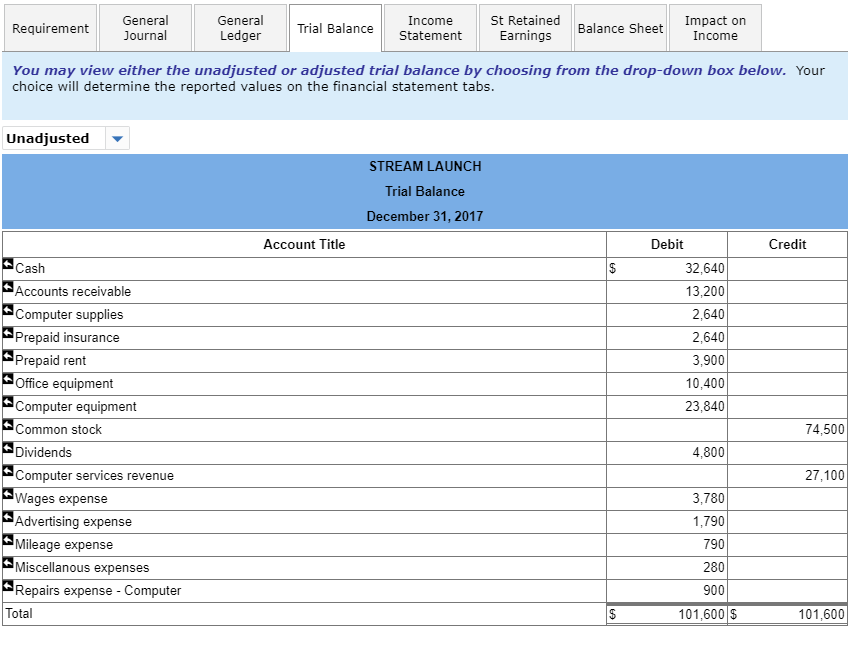Click the Repairs expense - Computer title
The height and width of the screenshot is (646, 852).
98,591
